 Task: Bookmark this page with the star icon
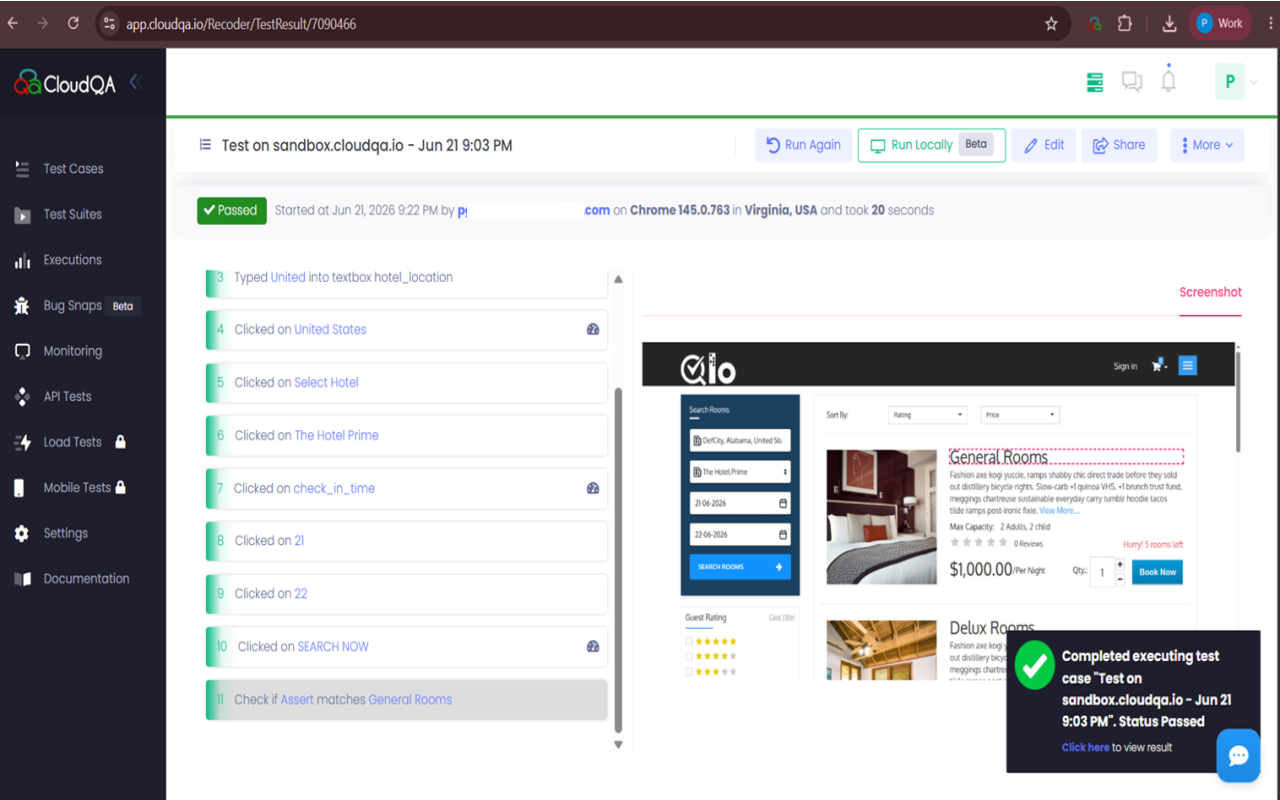[x=1051, y=24]
